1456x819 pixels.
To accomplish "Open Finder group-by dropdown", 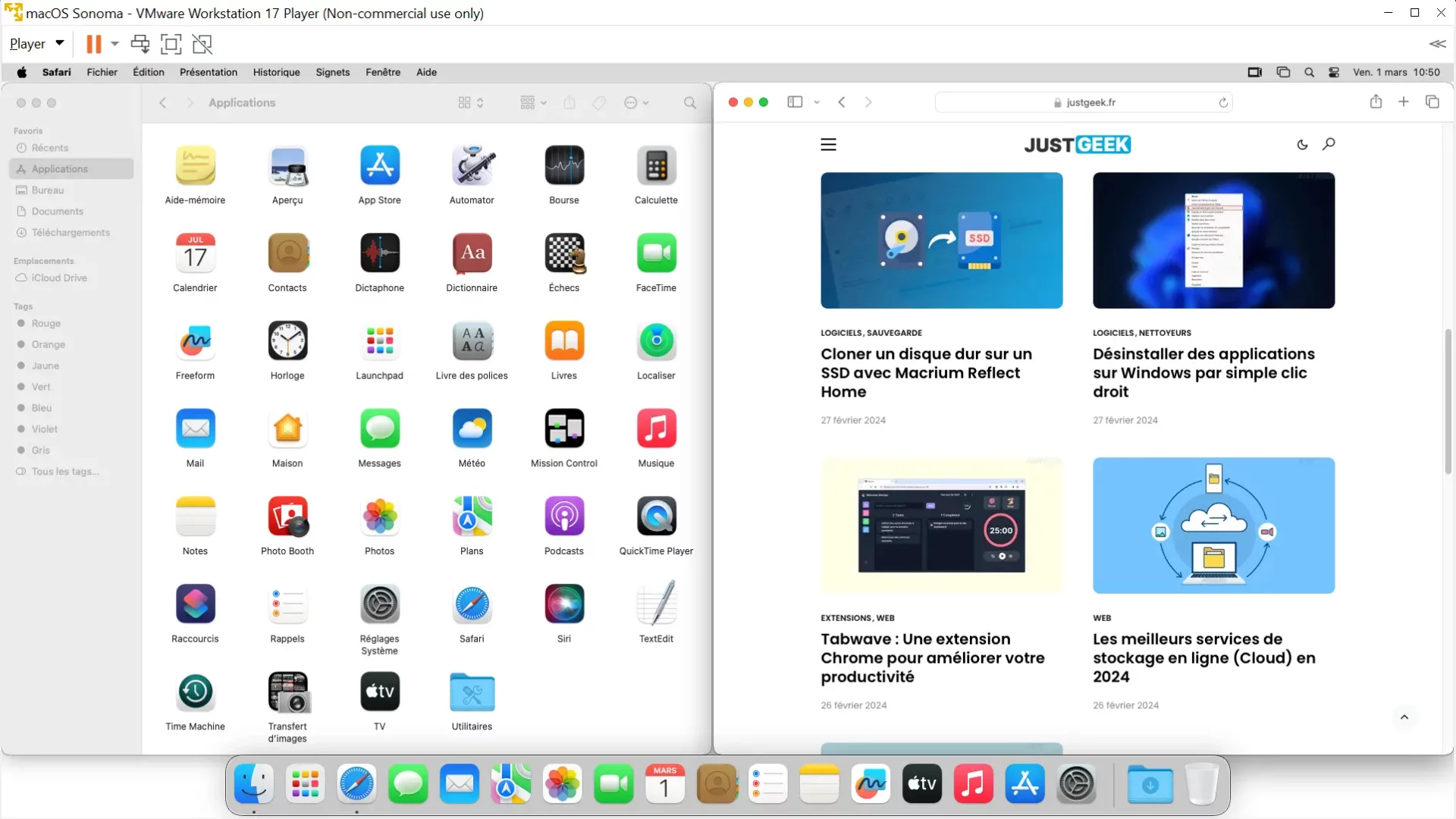I will click(x=533, y=102).
